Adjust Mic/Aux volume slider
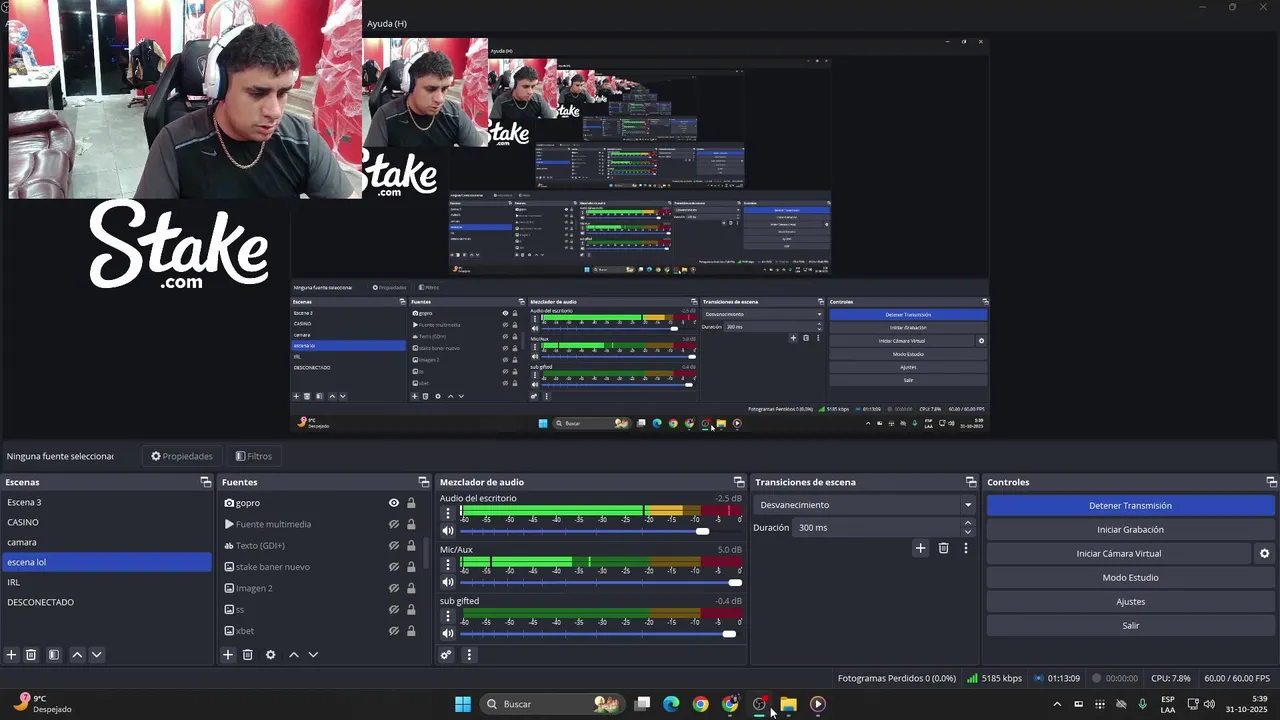This screenshot has height=720, width=1280. (x=600, y=582)
